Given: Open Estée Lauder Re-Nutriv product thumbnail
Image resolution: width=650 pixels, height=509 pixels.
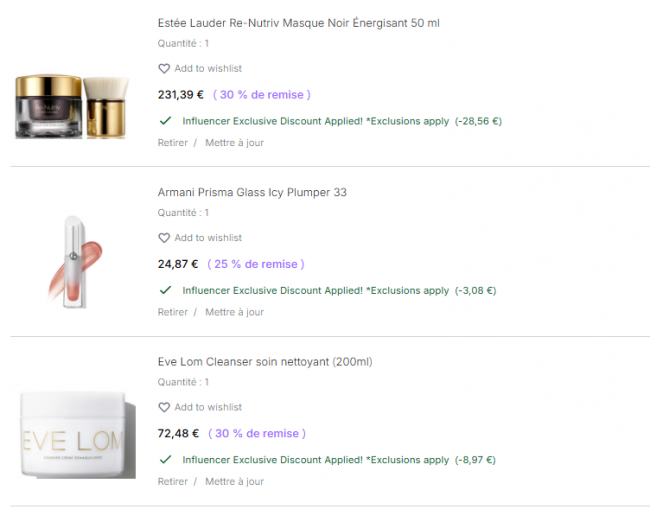Looking at the screenshot, I should click(72, 107).
